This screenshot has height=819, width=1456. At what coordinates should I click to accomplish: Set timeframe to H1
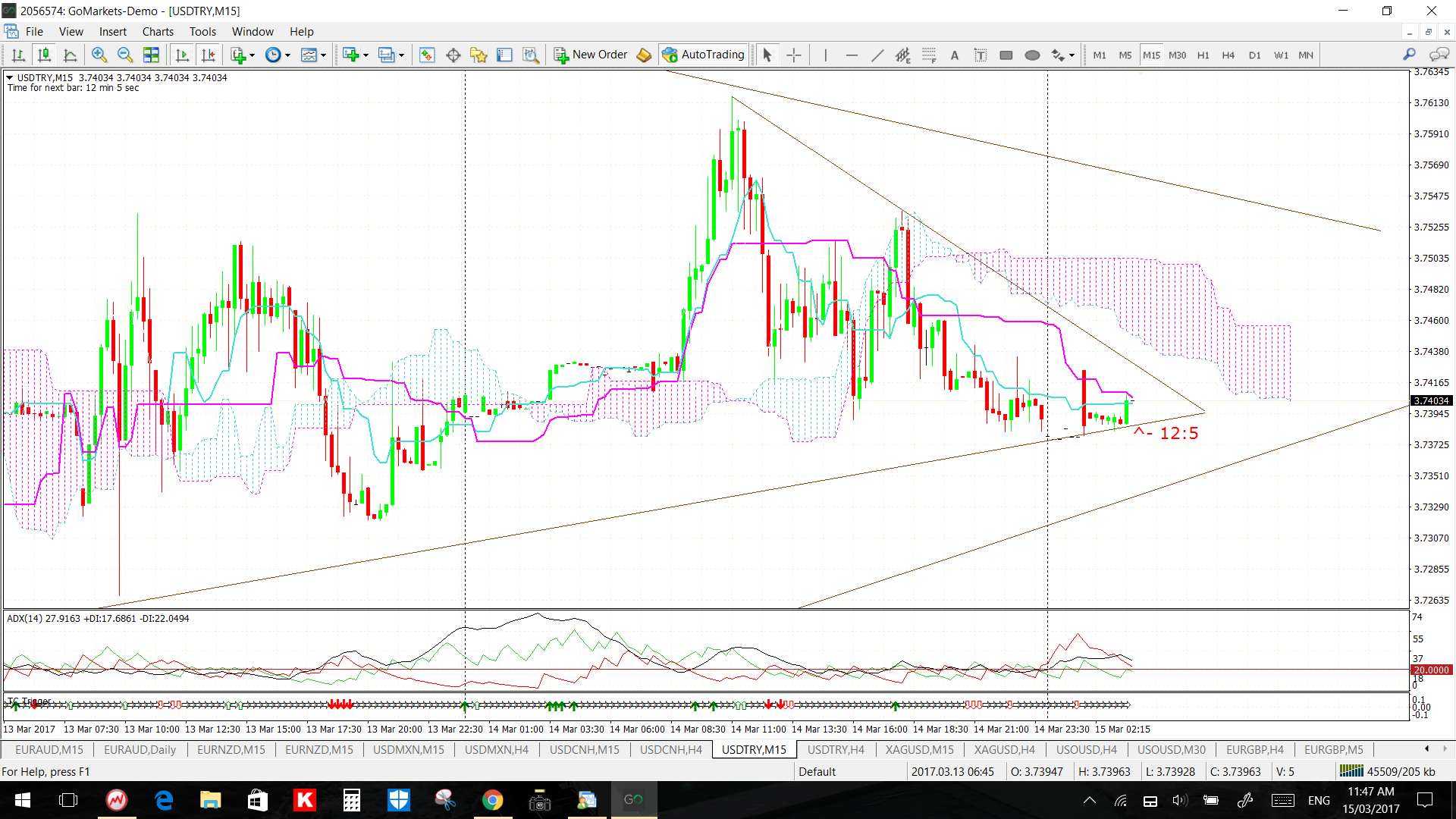point(1203,55)
